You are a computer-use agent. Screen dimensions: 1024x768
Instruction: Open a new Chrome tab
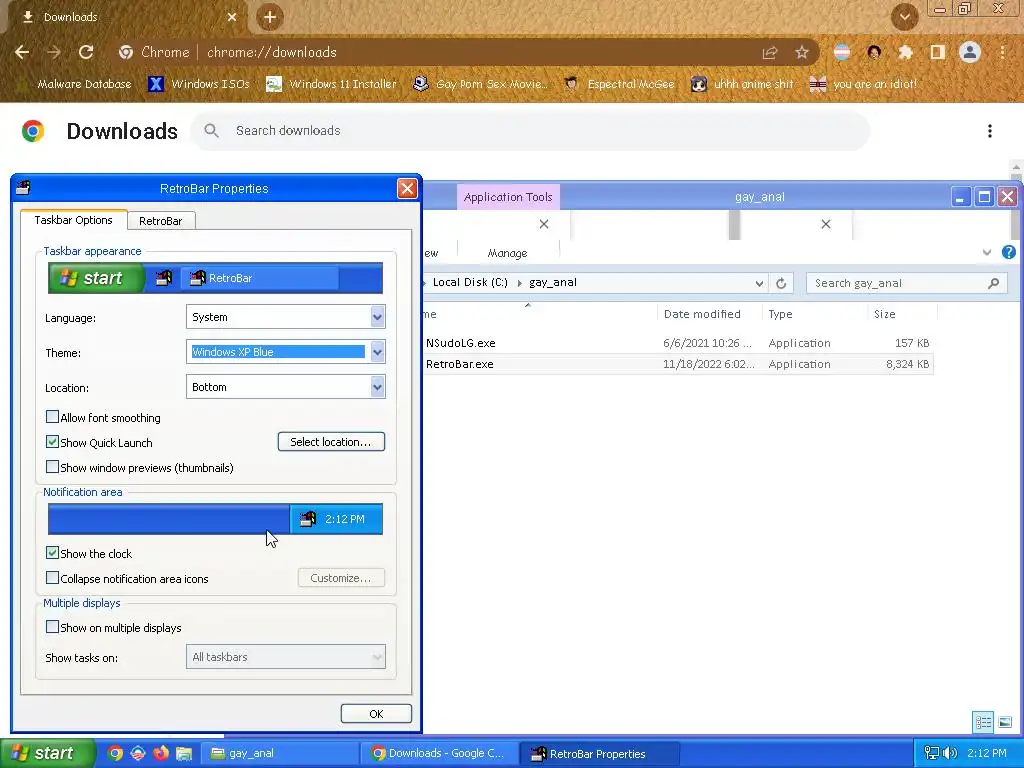[x=270, y=17]
